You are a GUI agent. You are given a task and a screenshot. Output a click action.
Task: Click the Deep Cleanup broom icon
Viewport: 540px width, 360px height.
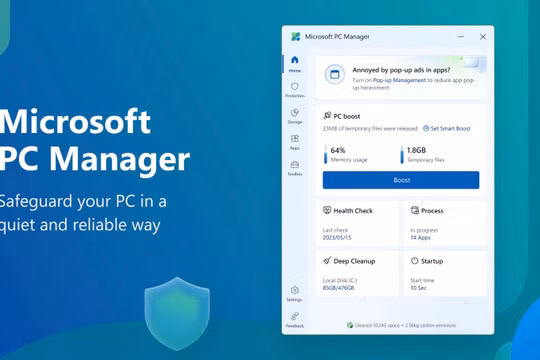point(327,260)
